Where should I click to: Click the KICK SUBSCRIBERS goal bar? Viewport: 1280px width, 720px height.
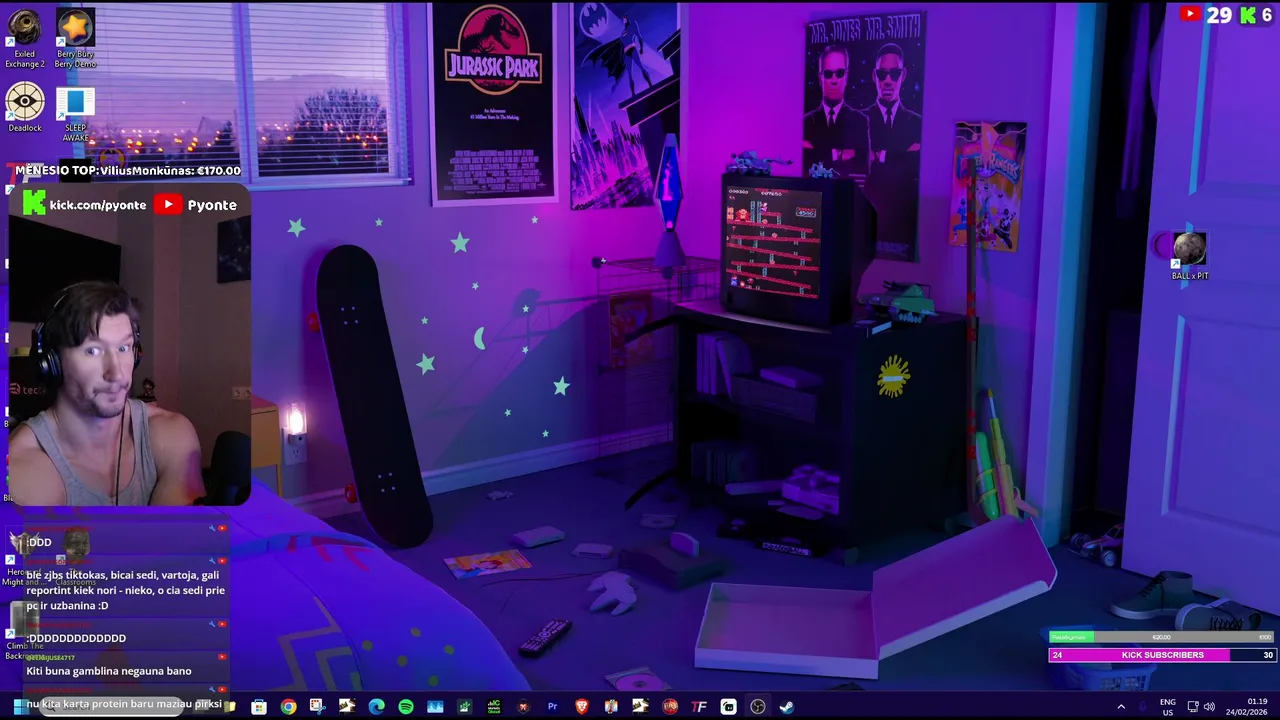1162,655
